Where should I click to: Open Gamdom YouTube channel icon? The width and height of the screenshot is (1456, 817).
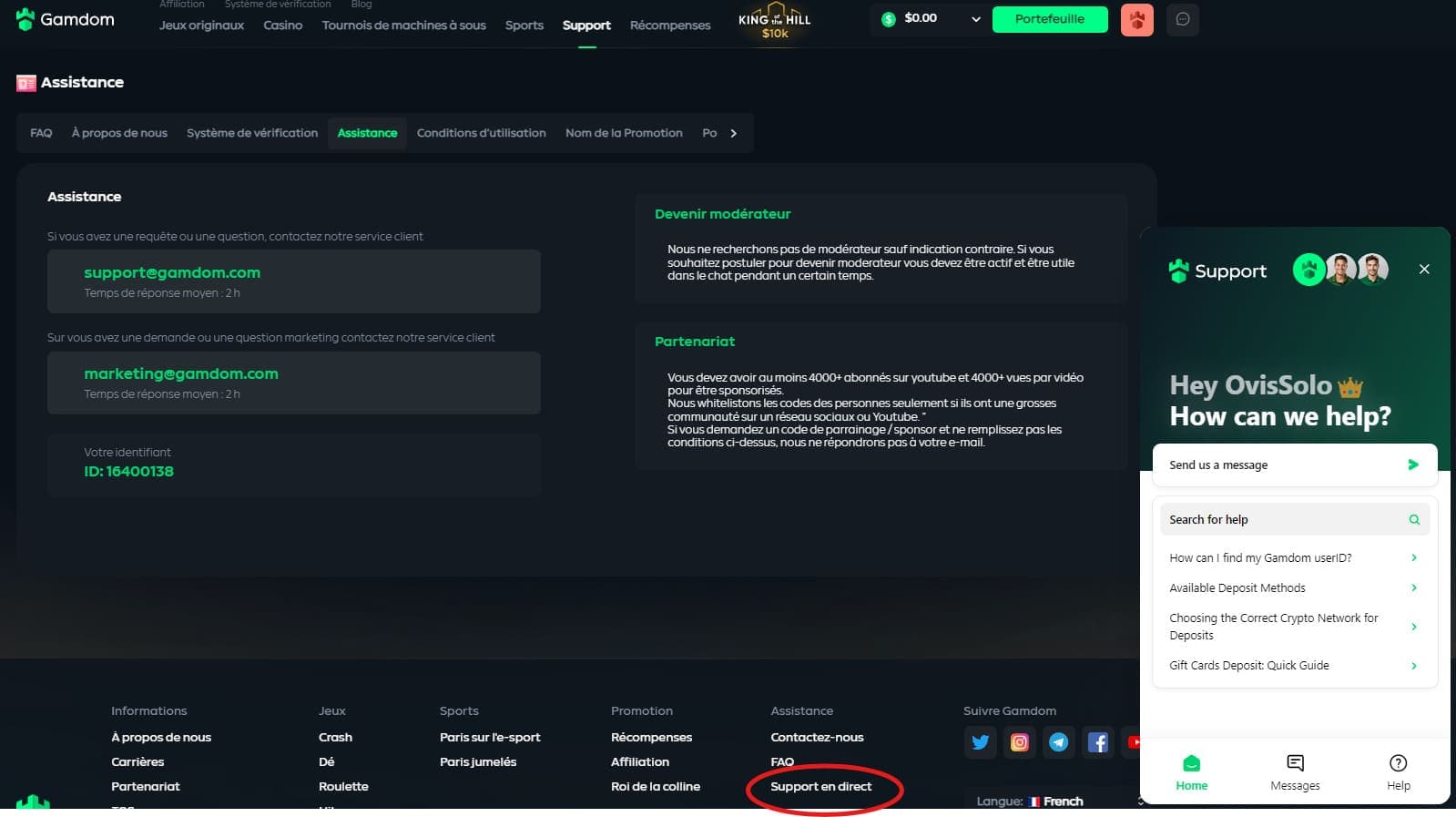point(1131,742)
